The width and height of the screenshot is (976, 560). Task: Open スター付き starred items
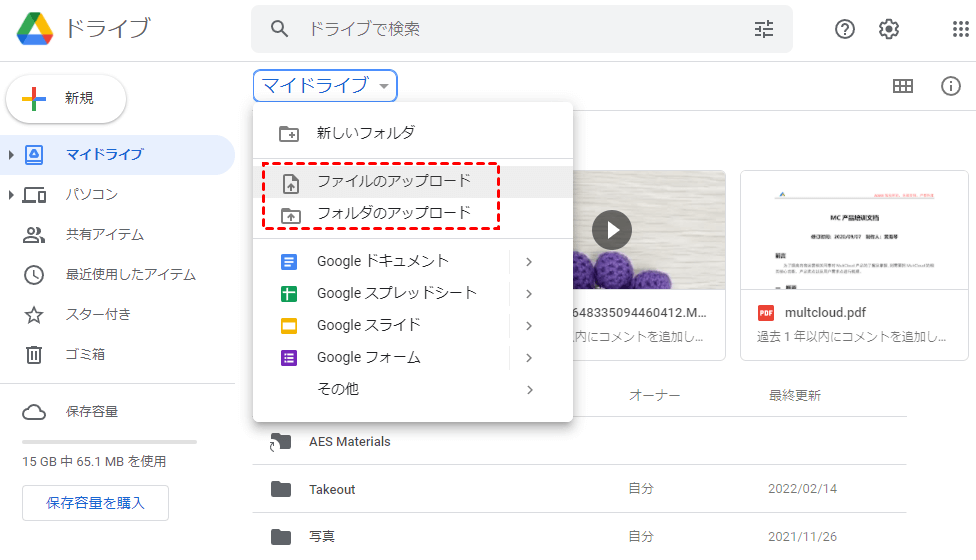pyautogui.click(x=98, y=314)
